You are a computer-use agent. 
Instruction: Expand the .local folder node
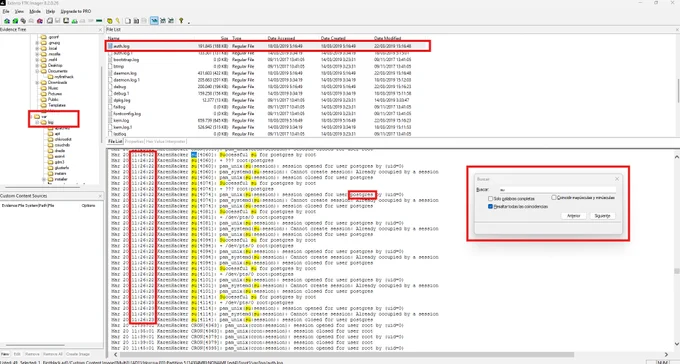click(x=37, y=49)
